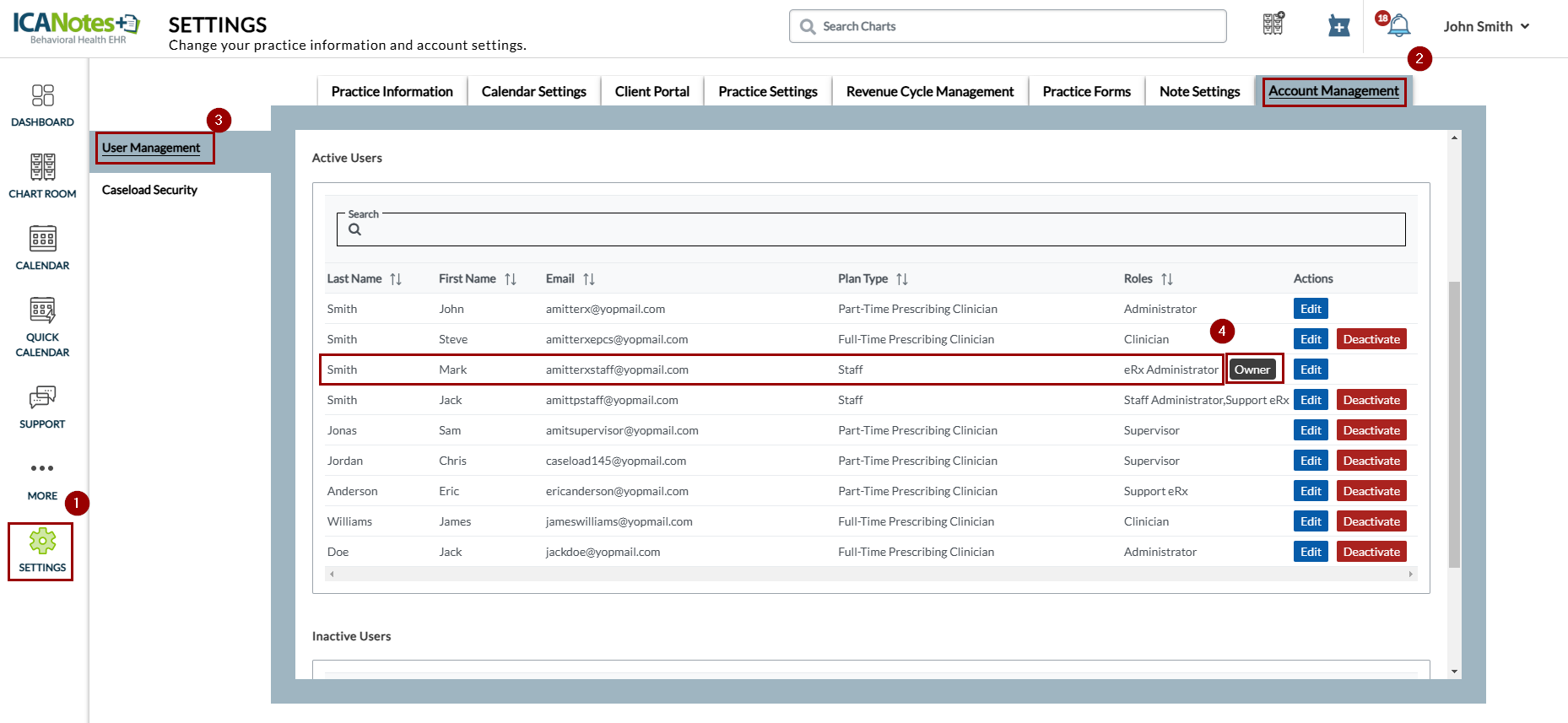Open the More ellipsis menu
This screenshot has width=1568, height=723.
coord(42,478)
